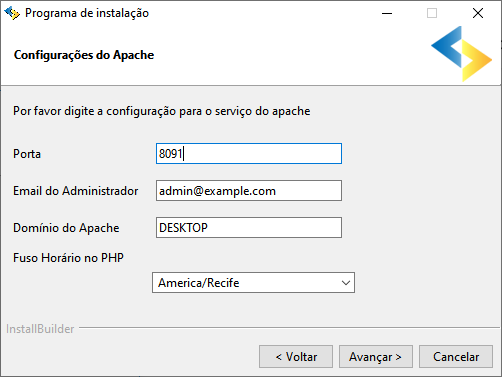The height and width of the screenshot is (377, 502).
Task: Click the Programa de instalação title text
Action: pyautogui.click(x=87, y=13)
